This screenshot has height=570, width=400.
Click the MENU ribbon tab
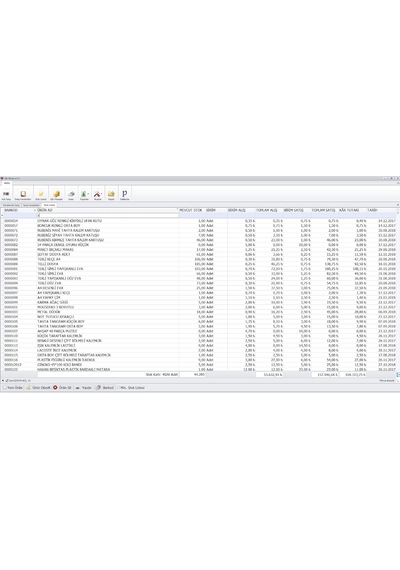pyautogui.click(x=7, y=183)
